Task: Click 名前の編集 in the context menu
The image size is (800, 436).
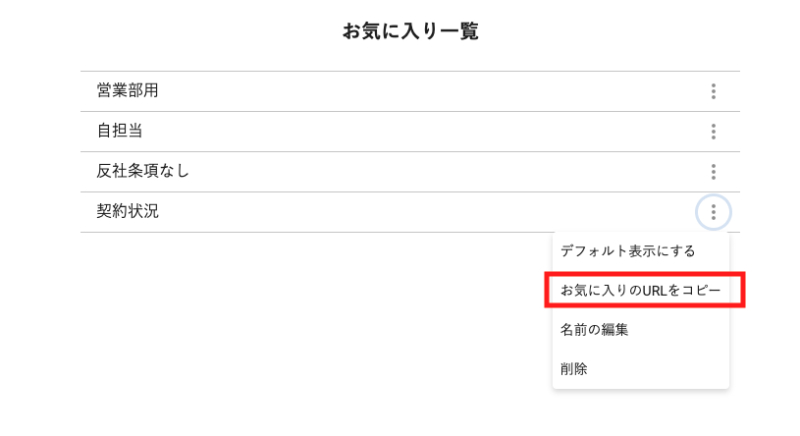Action: click(594, 329)
